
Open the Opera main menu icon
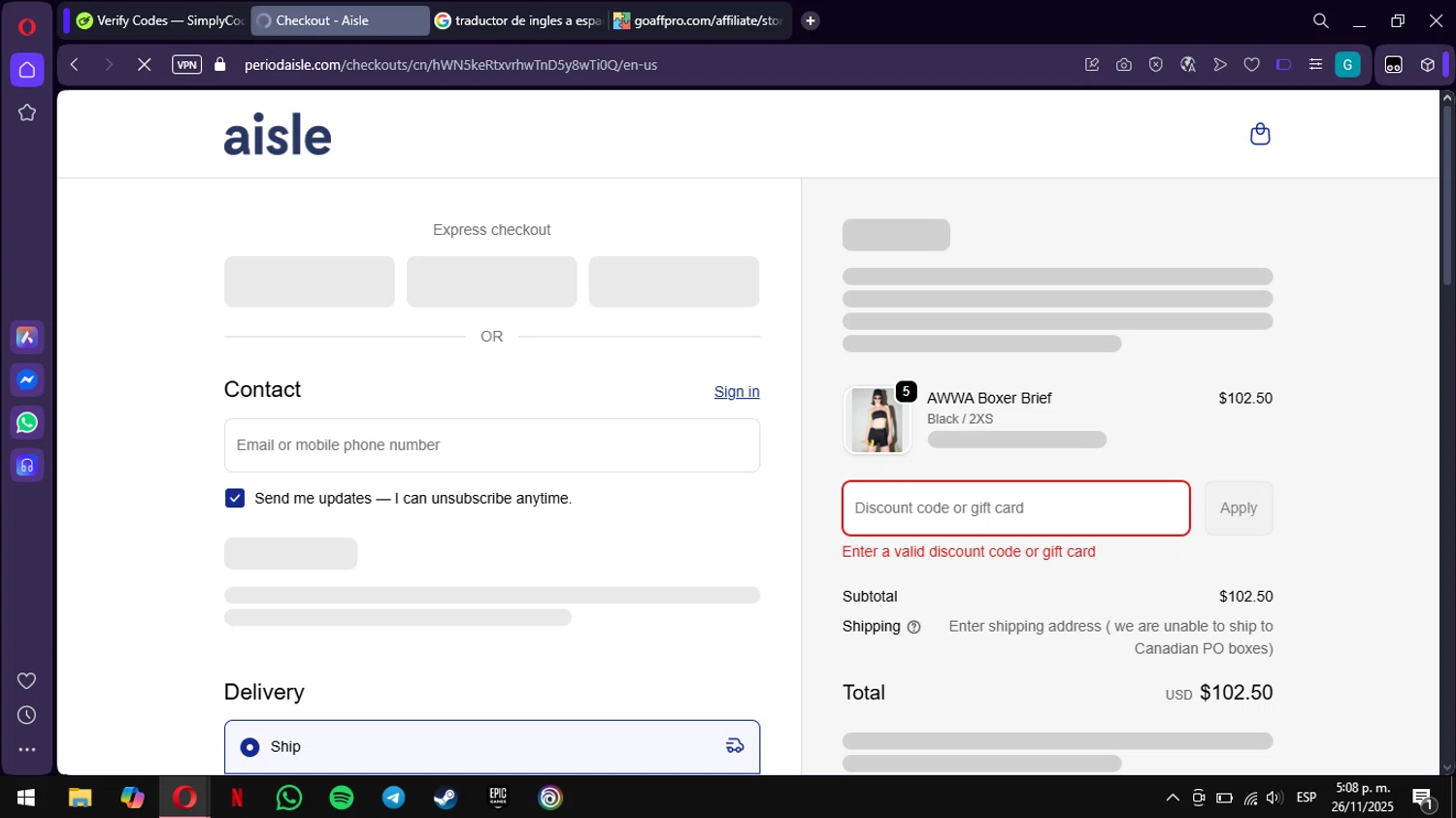point(27,26)
